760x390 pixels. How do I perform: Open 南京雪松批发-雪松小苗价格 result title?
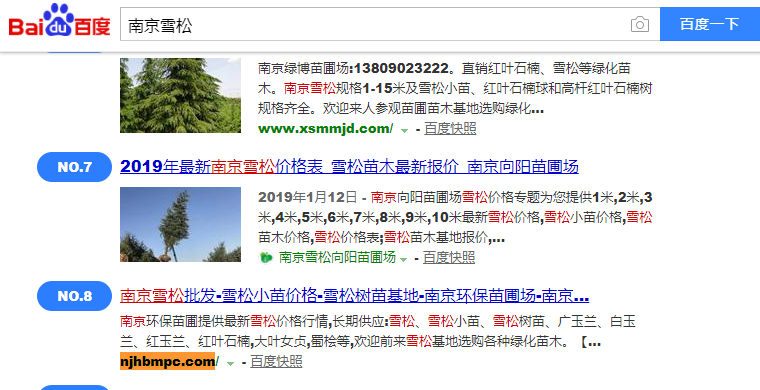(x=354, y=296)
